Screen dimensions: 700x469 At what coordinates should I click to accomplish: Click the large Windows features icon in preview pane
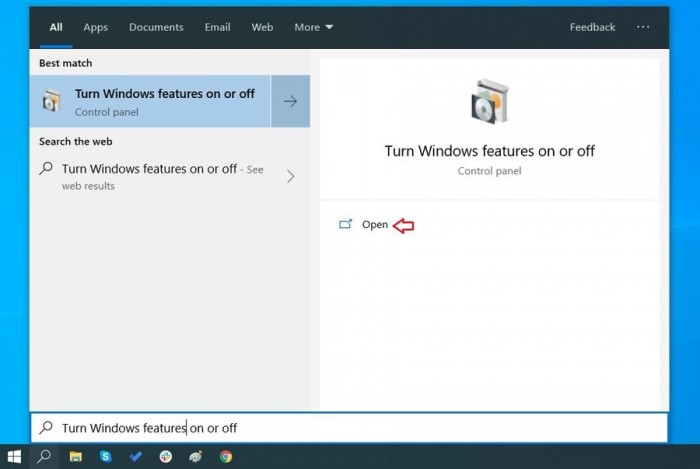490,102
